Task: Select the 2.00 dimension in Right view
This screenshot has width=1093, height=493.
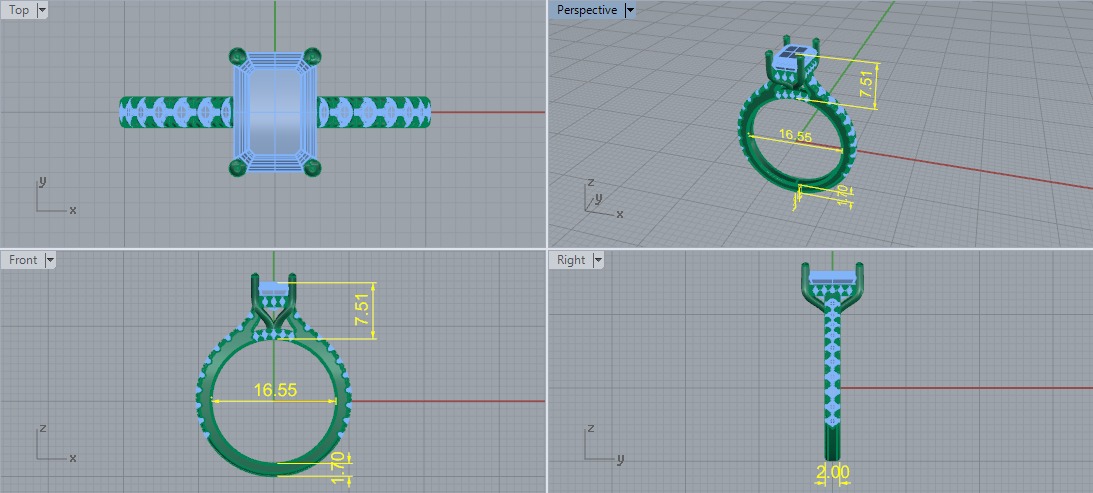Action: click(x=833, y=473)
